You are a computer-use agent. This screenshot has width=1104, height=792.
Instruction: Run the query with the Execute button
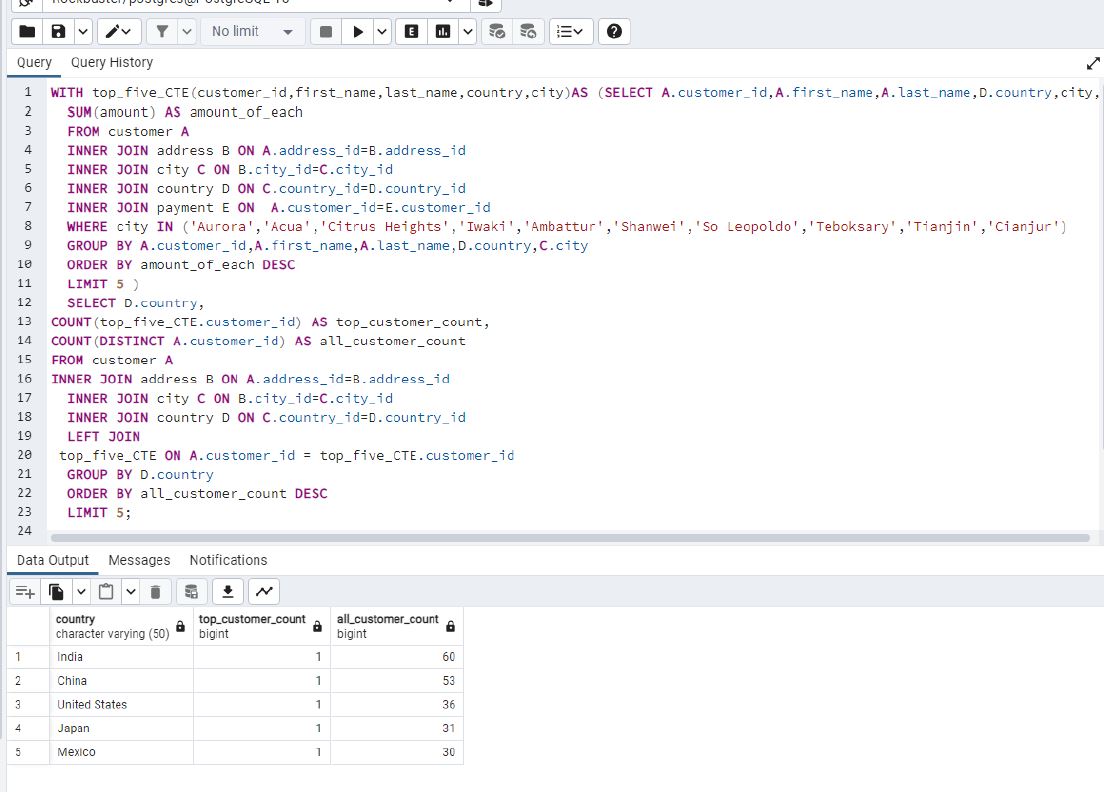coord(356,32)
